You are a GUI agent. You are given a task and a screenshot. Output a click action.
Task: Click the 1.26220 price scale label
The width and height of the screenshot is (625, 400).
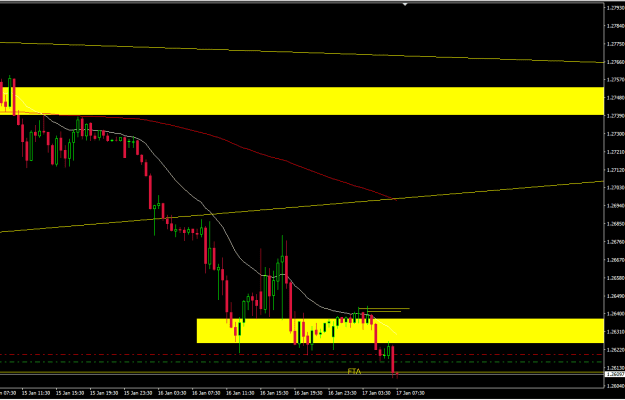(615, 349)
